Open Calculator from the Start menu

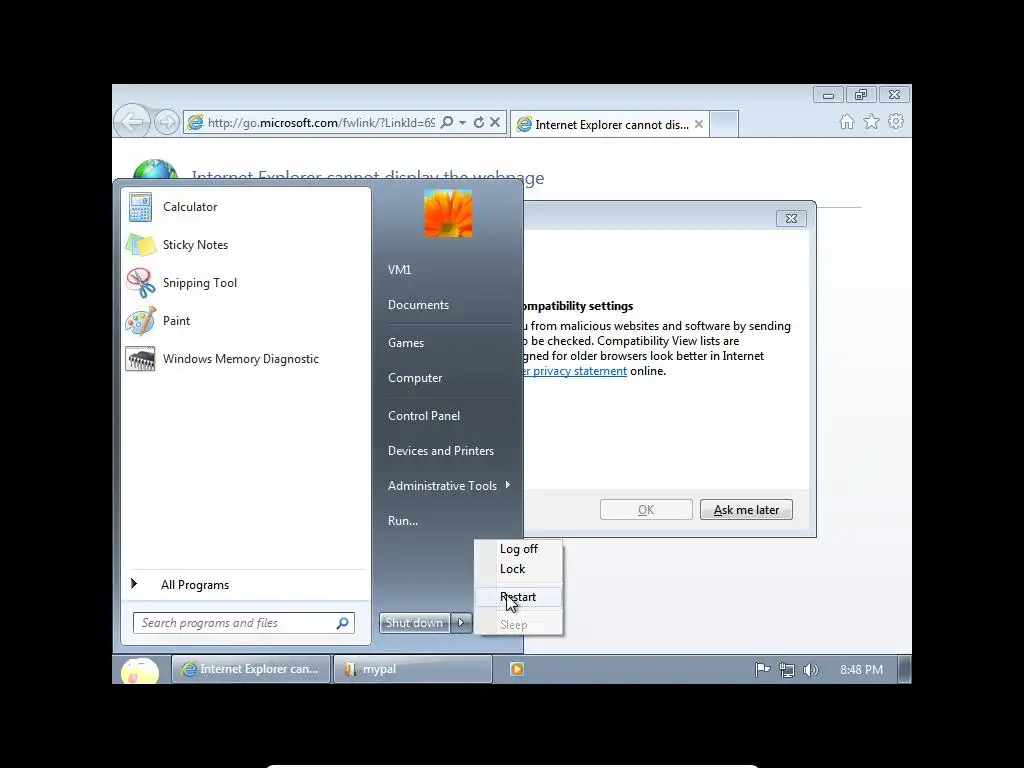(x=246, y=207)
